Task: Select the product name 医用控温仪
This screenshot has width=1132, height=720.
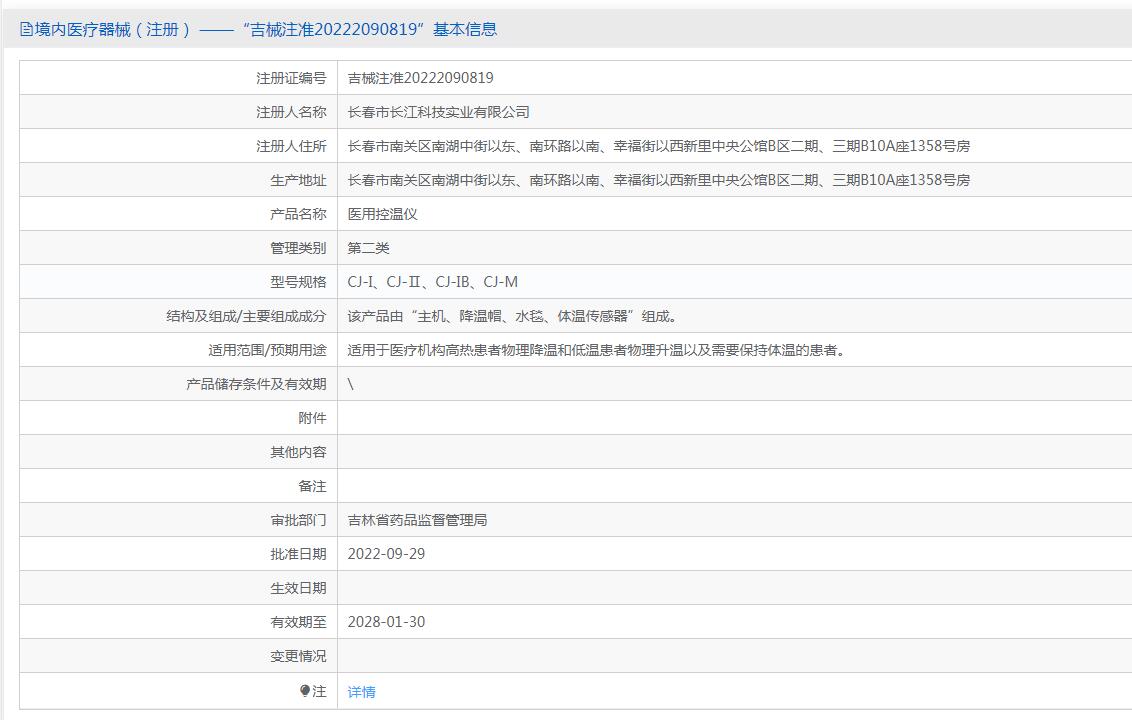Action: click(382, 214)
